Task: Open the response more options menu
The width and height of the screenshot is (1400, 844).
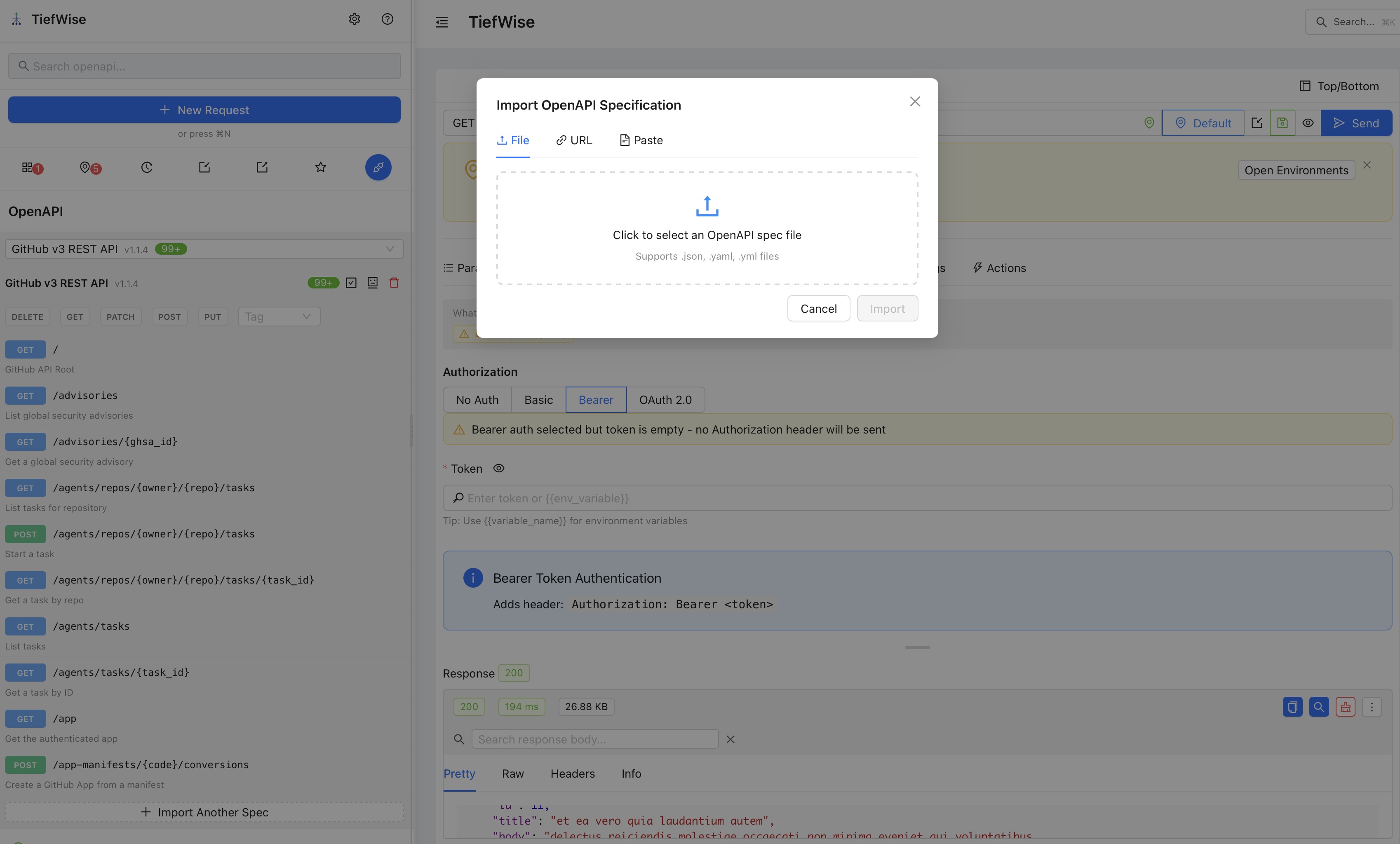Action: pos(1372,706)
